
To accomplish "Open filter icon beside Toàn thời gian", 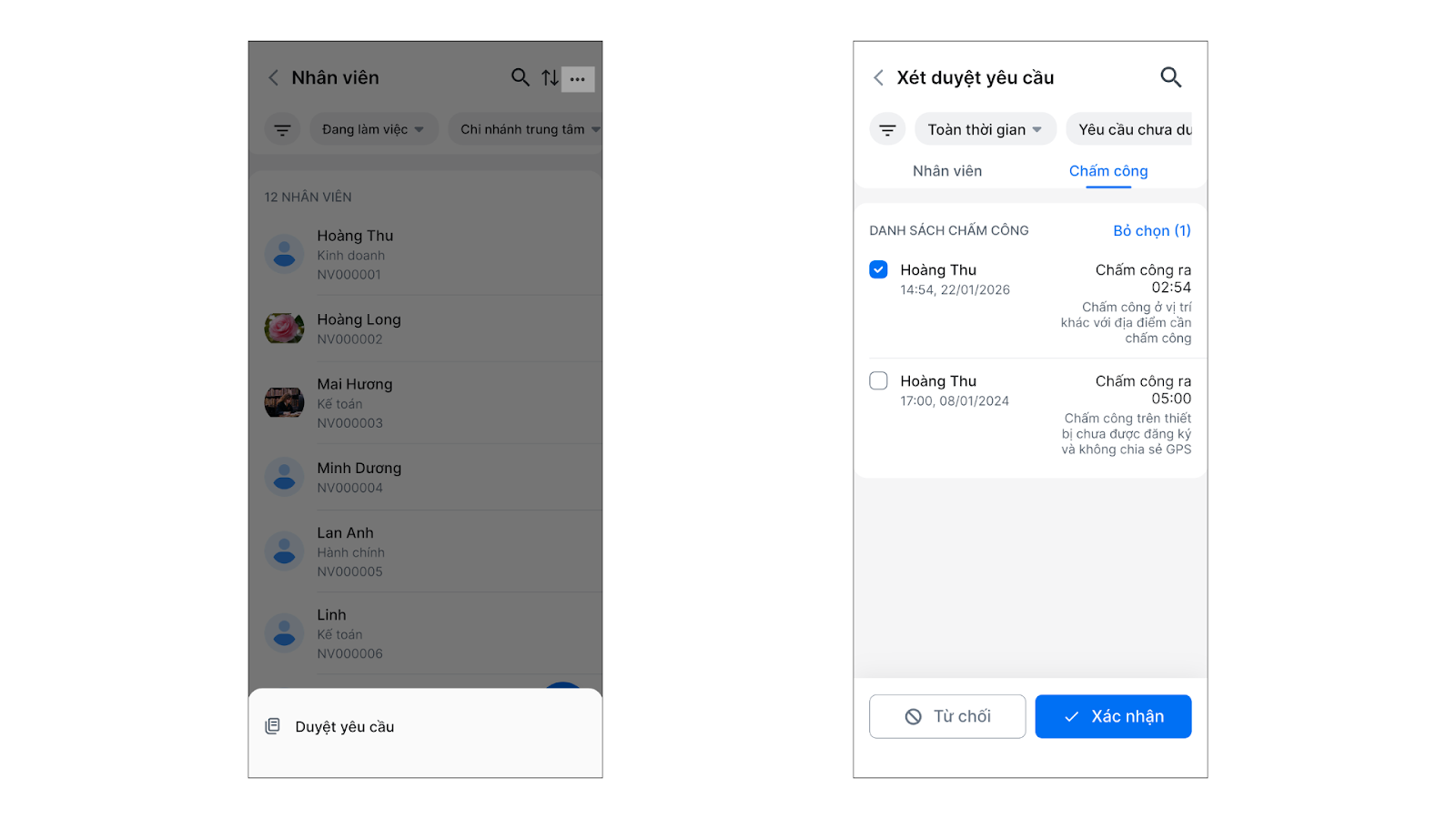I will 887,129.
